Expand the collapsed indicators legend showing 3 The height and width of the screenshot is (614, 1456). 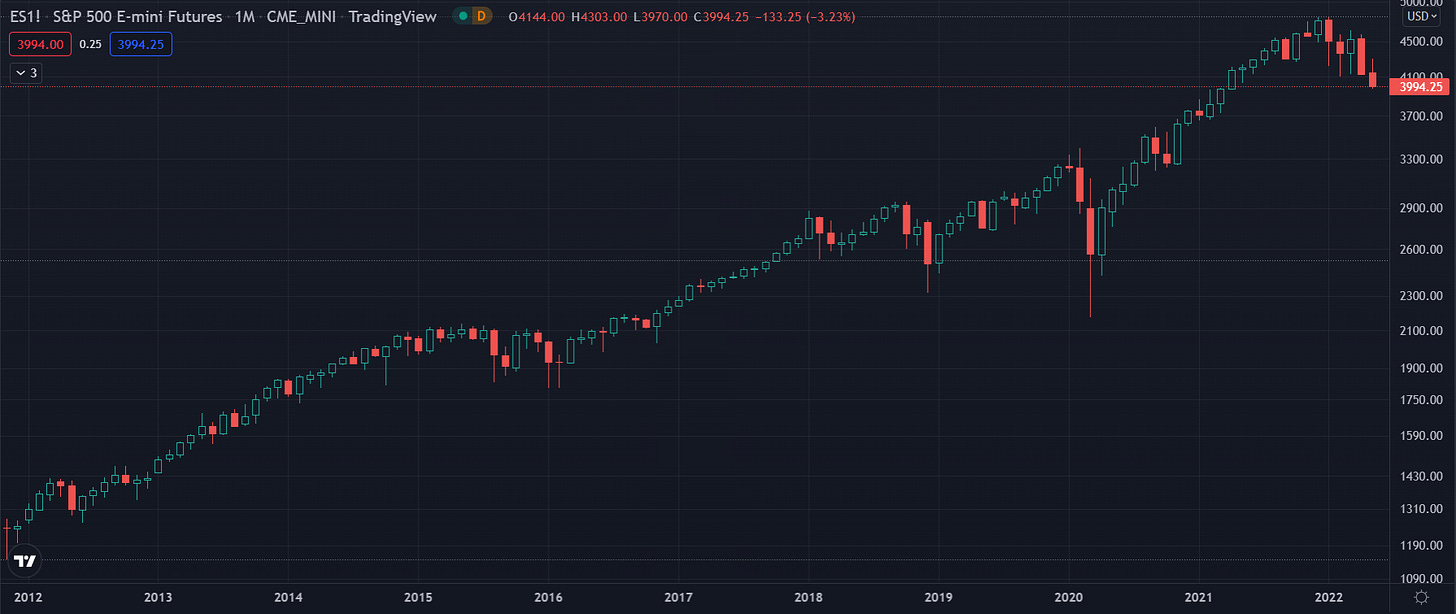(25, 73)
